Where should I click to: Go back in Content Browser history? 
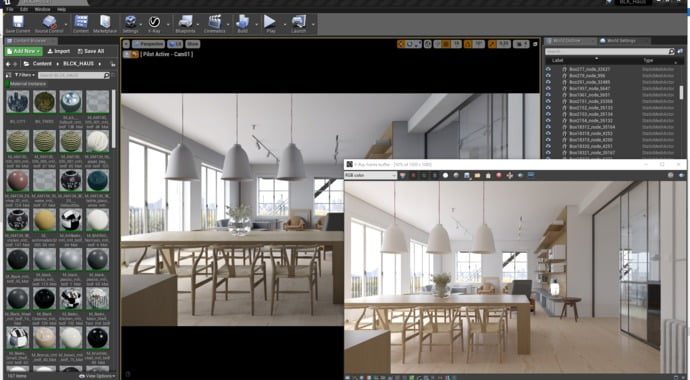(x=8, y=64)
